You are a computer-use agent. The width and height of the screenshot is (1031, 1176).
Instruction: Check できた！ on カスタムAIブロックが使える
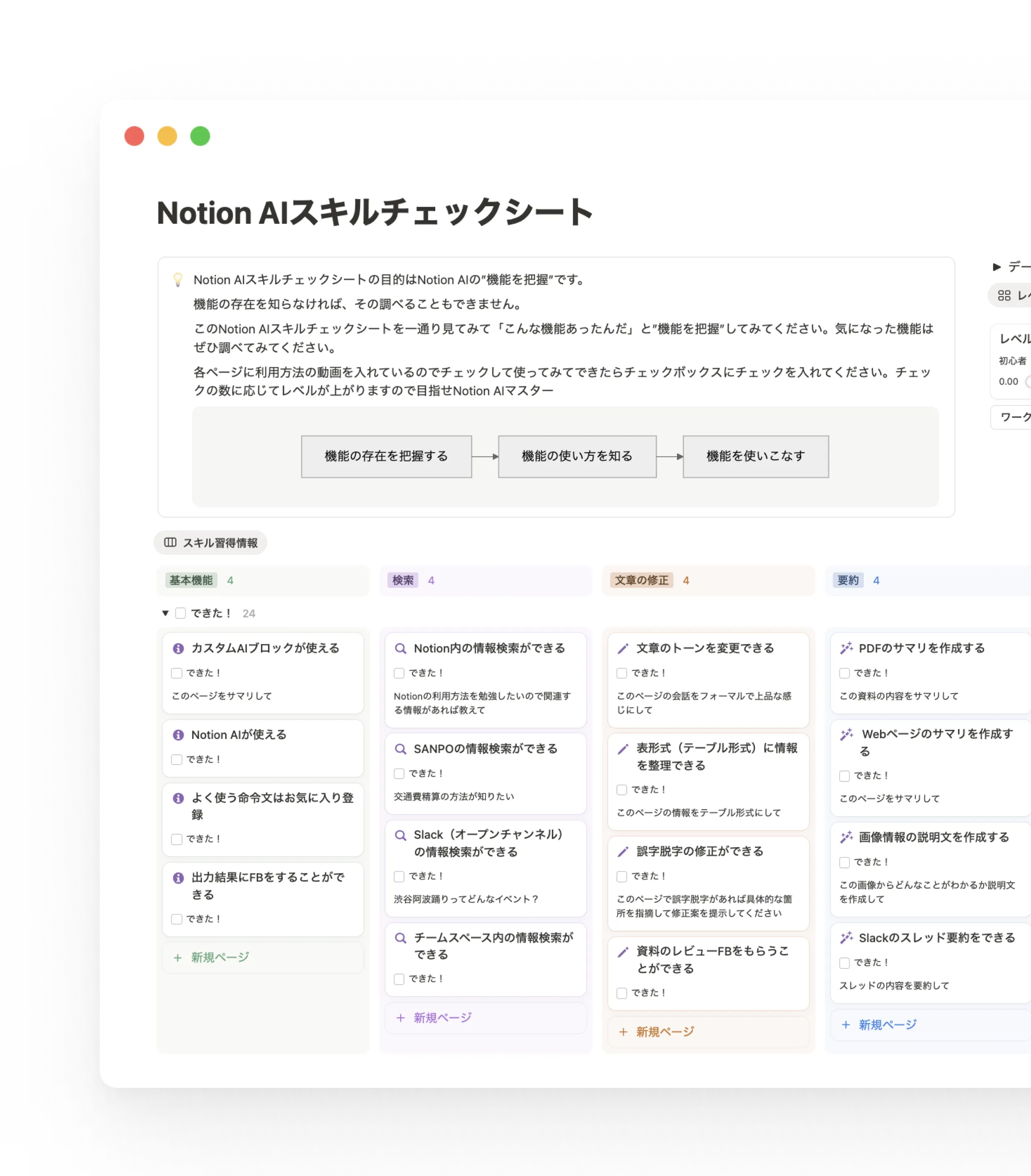click(x=177, y=673)
